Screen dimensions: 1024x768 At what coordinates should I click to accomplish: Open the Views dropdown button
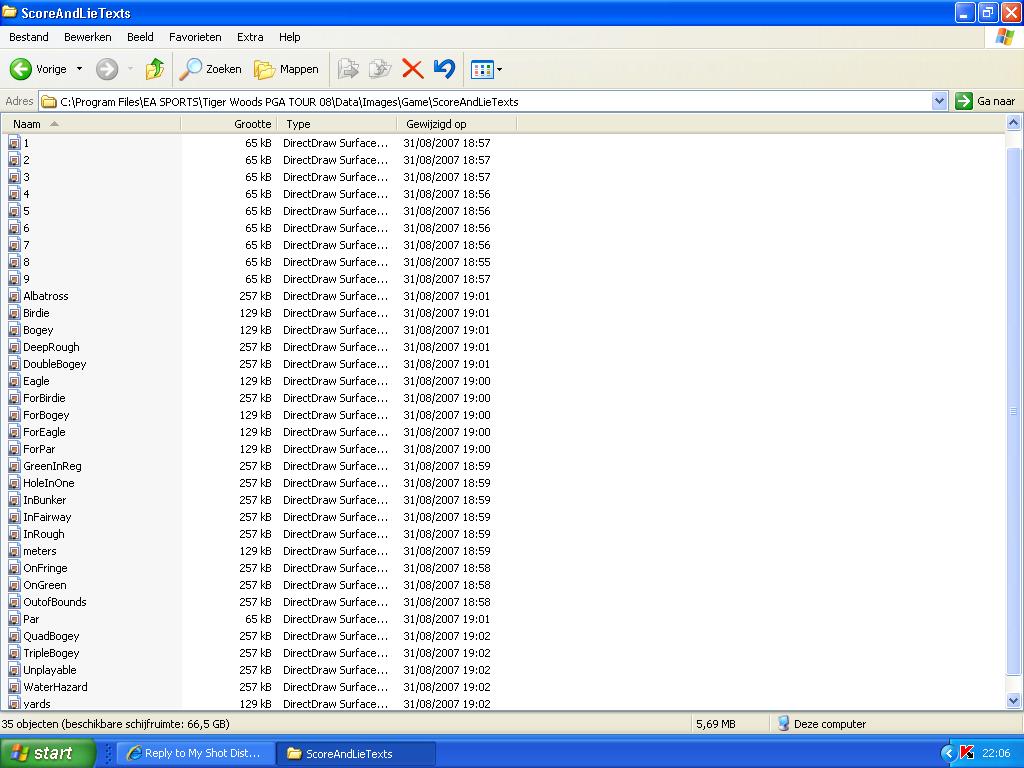[x=487, y=69]
